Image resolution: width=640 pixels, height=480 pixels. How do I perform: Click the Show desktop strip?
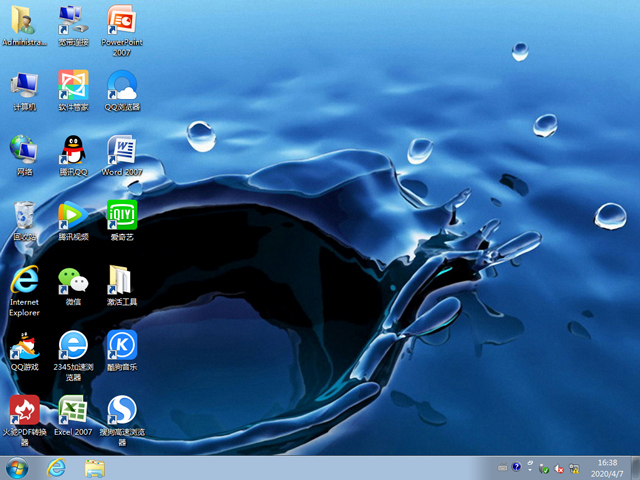click(x=635, y=468)
